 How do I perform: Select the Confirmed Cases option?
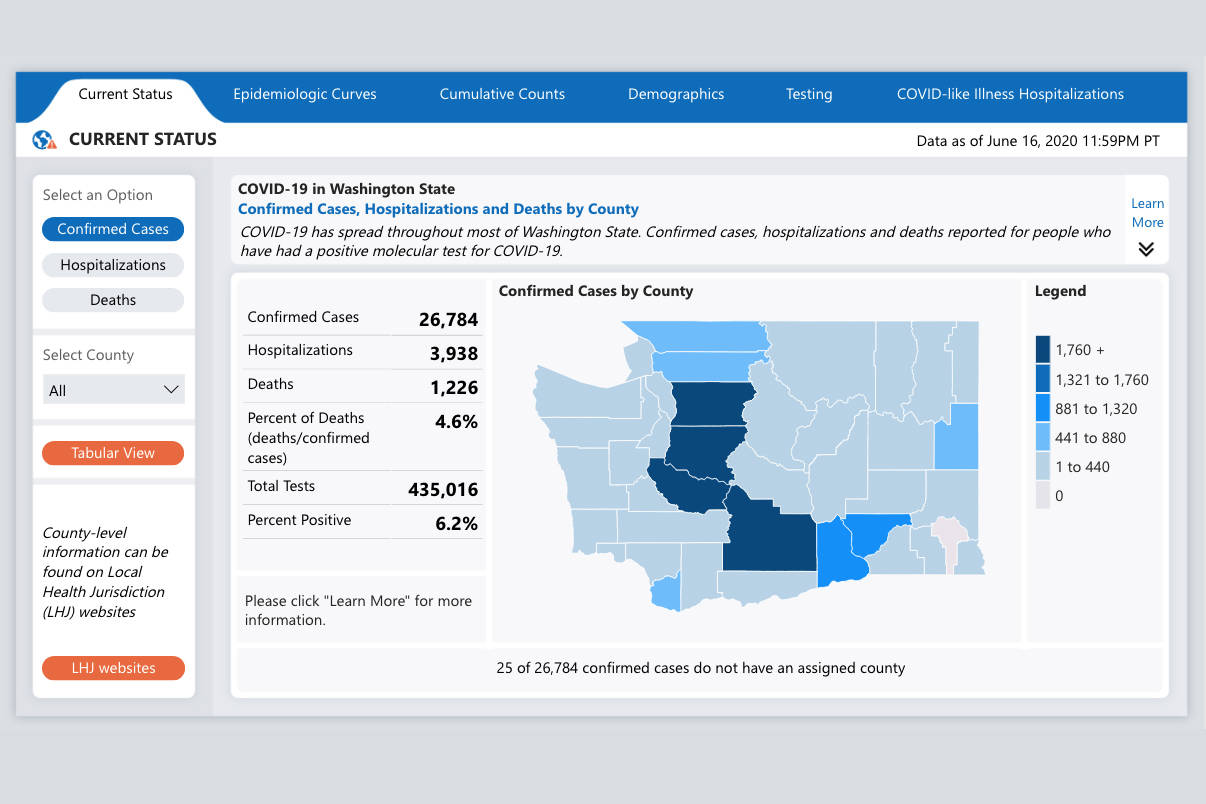(113, 229)
